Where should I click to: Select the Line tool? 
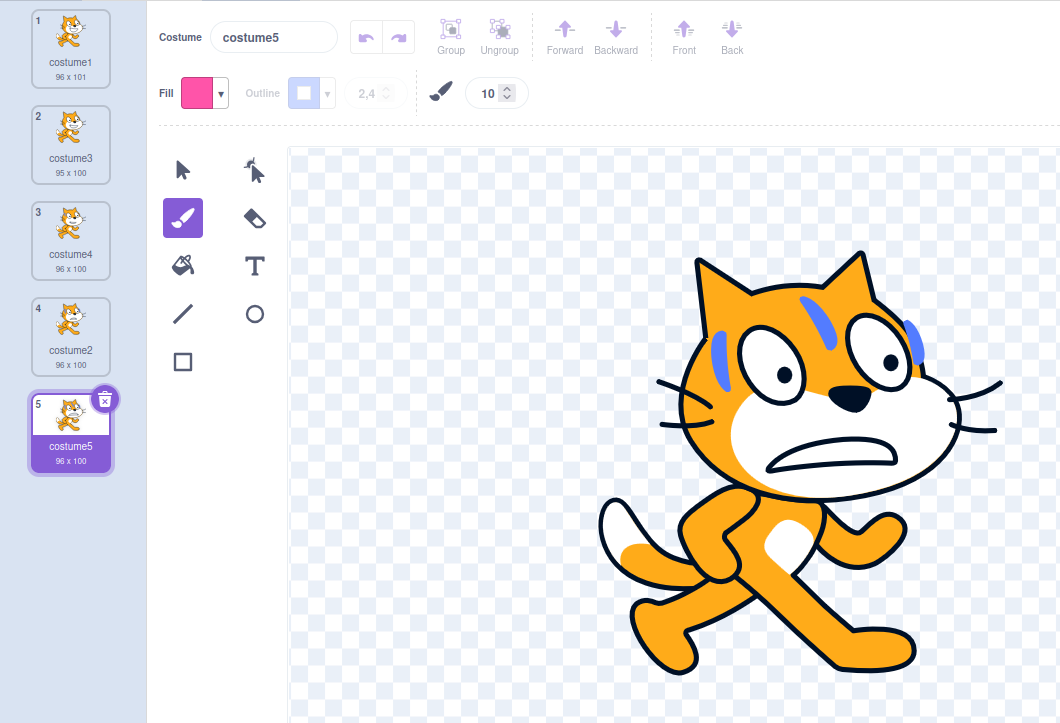pyautogui.click(x=183, y=314)
